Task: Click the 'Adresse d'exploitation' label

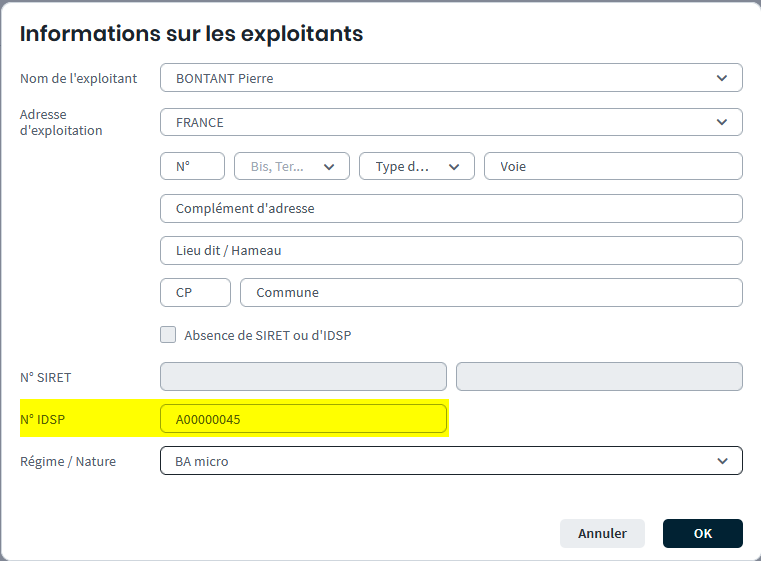Action: tap(61, 122)
